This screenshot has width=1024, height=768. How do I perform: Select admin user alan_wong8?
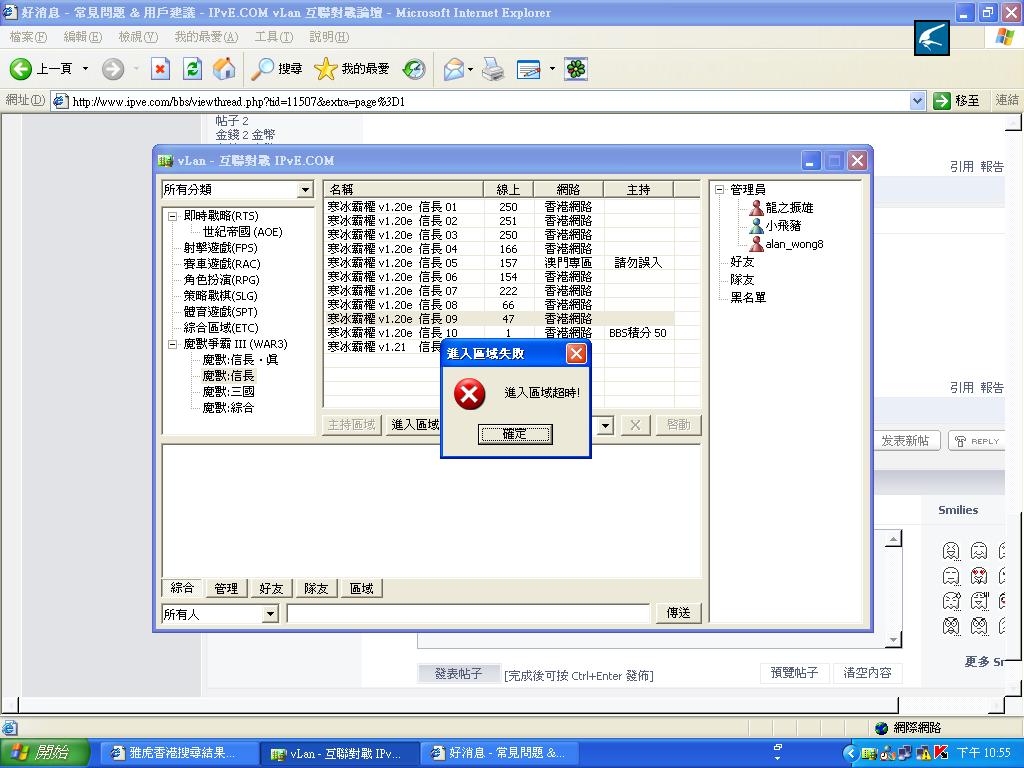point(794,244)
